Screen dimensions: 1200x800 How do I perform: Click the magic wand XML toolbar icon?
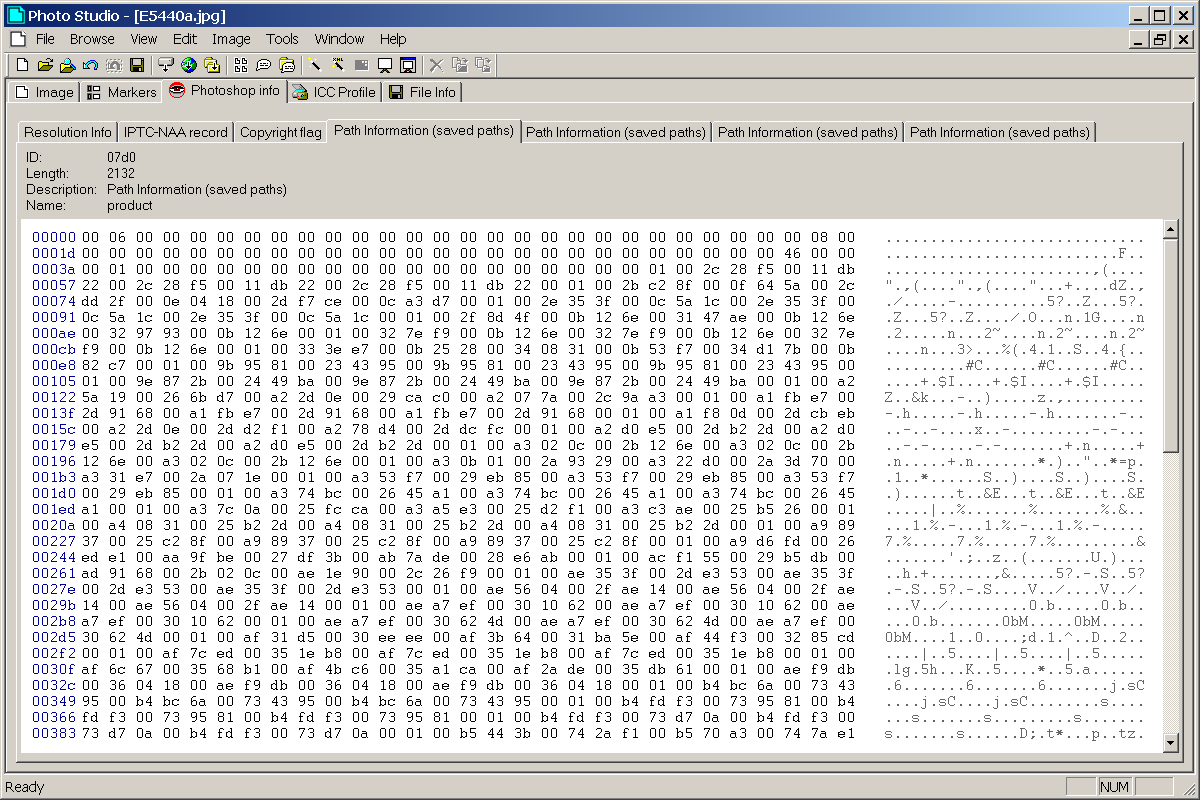tap(338, 65)
